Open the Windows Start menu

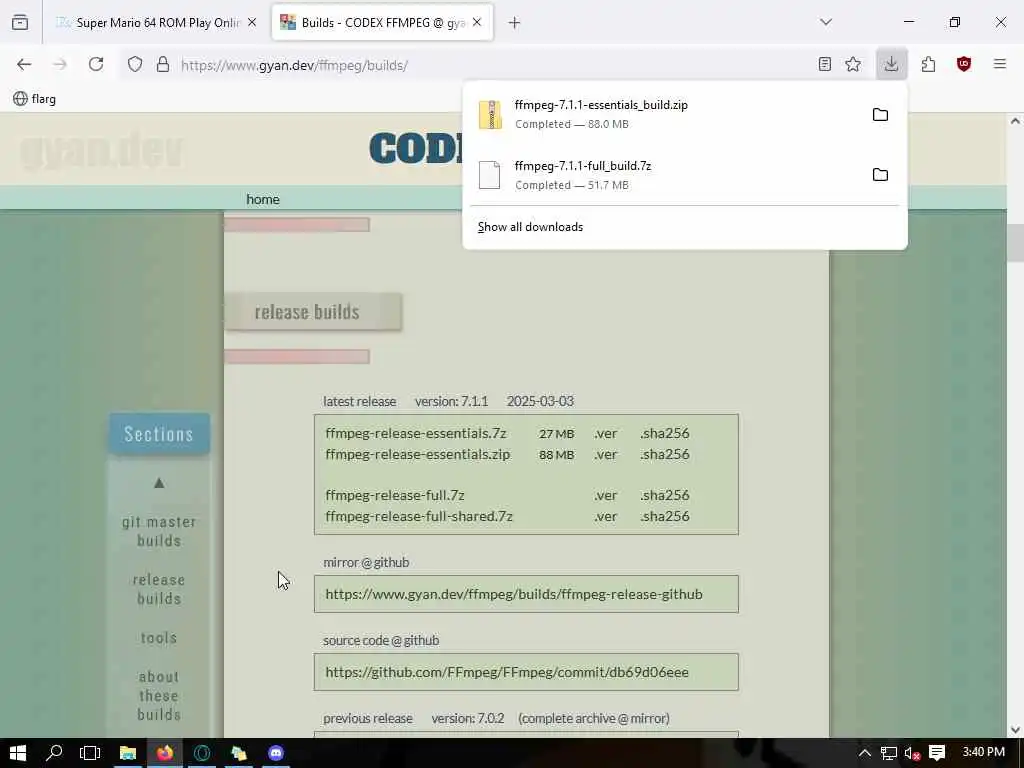click(18, 753)
